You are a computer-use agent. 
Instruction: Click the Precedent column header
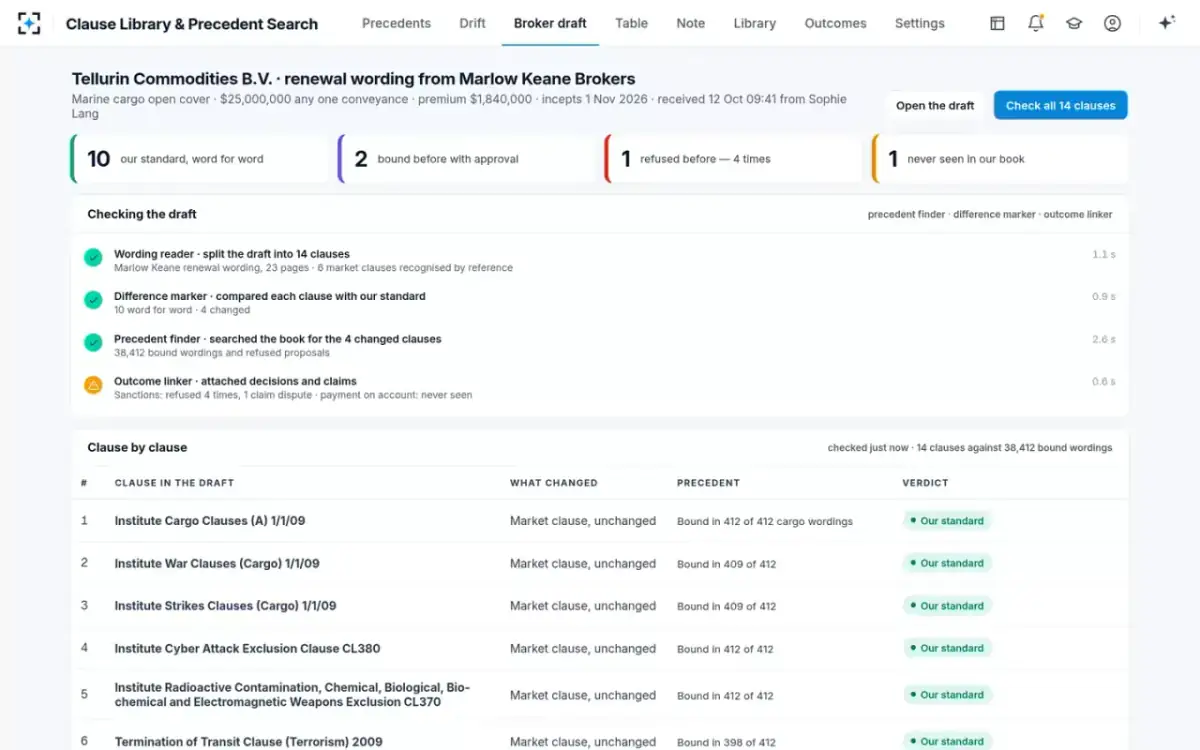(x=708, y=483)
